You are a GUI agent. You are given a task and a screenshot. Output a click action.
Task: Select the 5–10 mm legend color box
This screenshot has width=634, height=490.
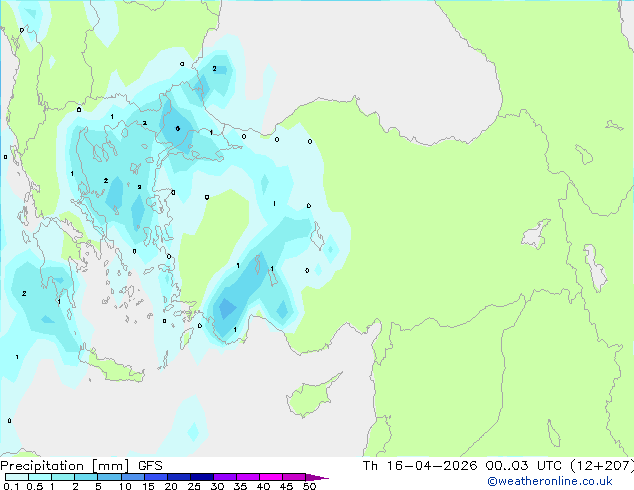(110, 477)
